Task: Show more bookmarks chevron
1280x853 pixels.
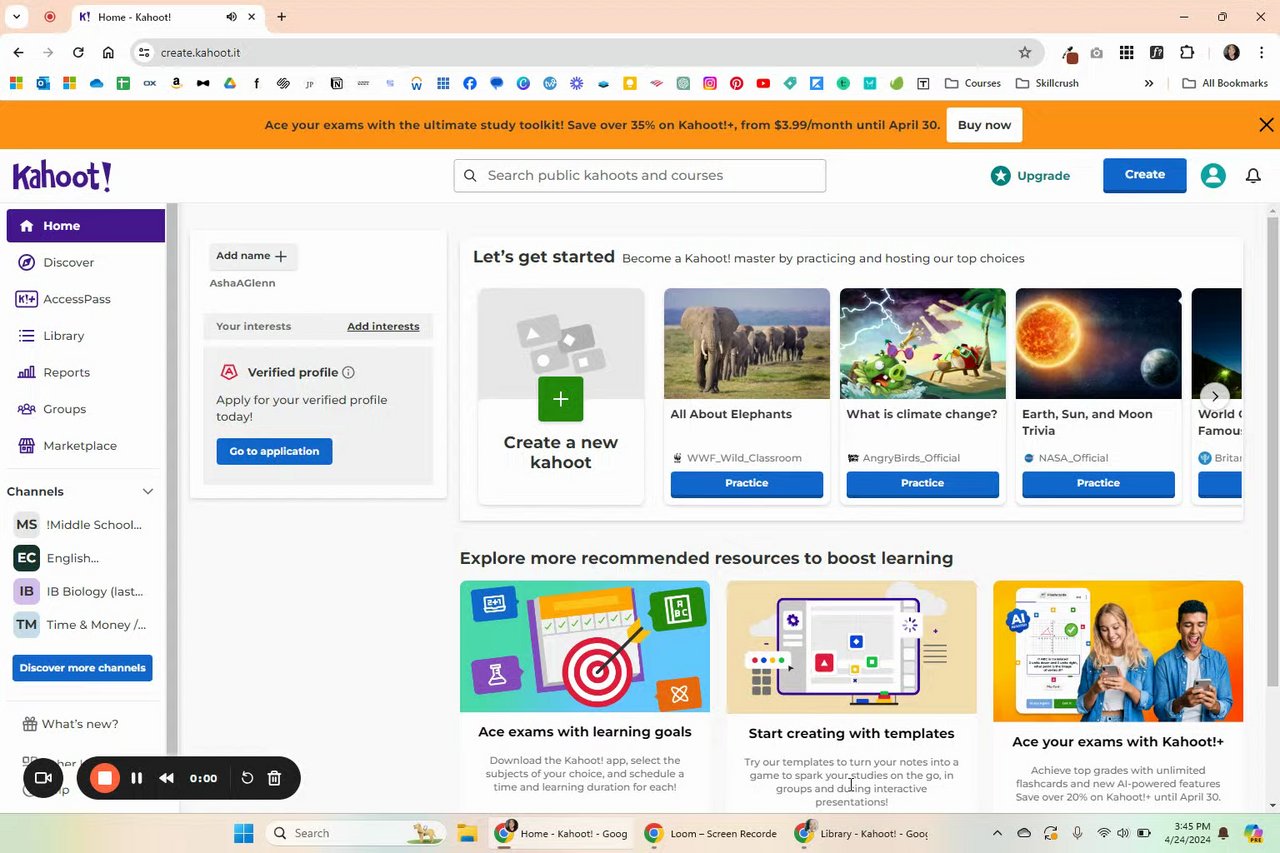Action: 1149,83
